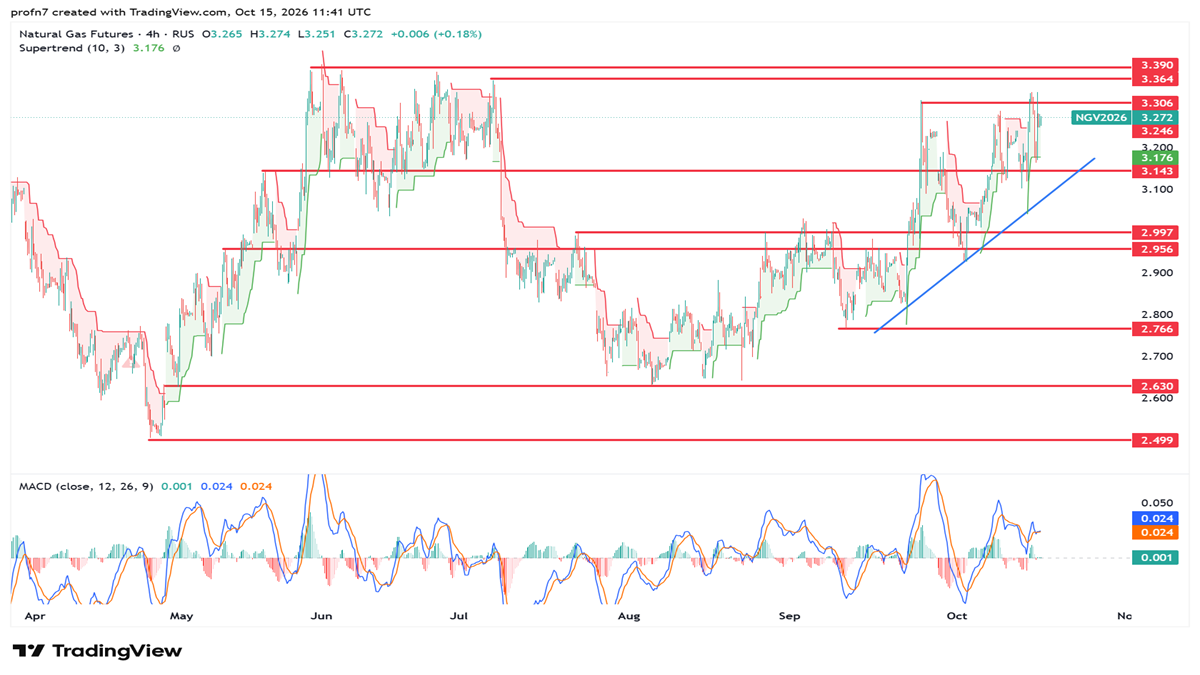Click the orange 0.024 value in MACD legend
Screen dimensions: 1200x675
[256, 487]
